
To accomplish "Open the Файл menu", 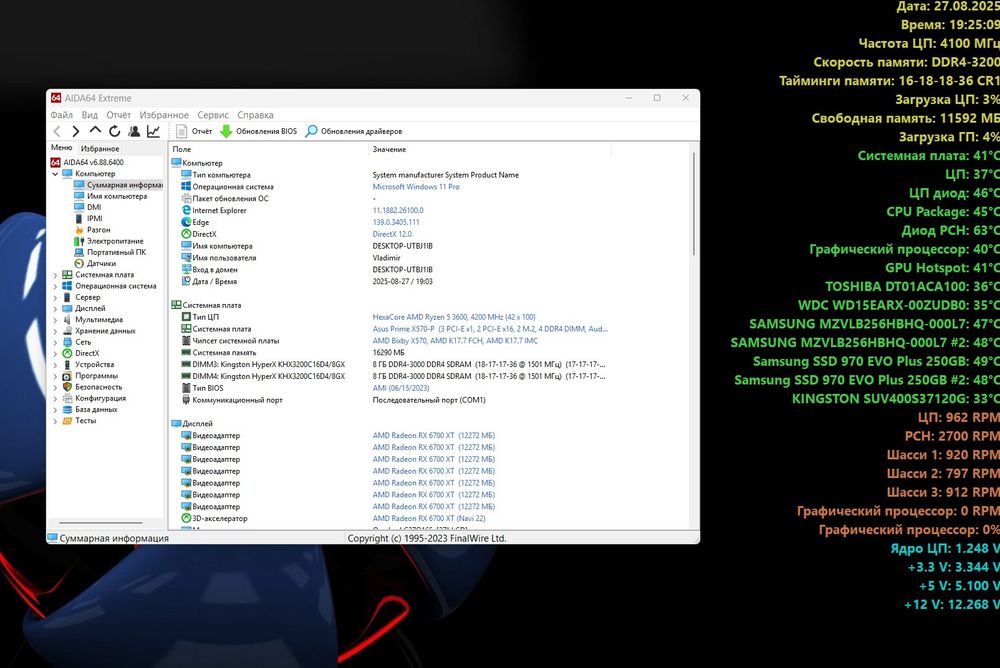I will pyautogui.click(x=62, y=115).
